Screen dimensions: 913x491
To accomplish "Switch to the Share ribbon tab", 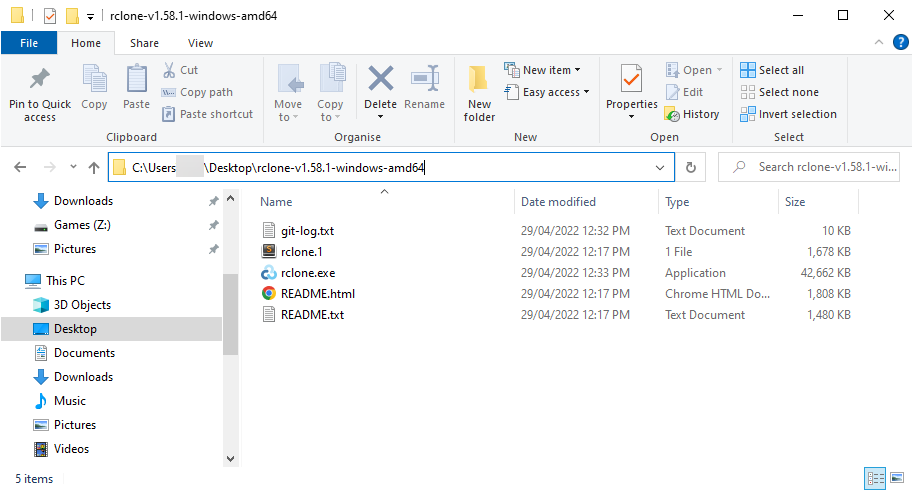I will coord(144,43).
